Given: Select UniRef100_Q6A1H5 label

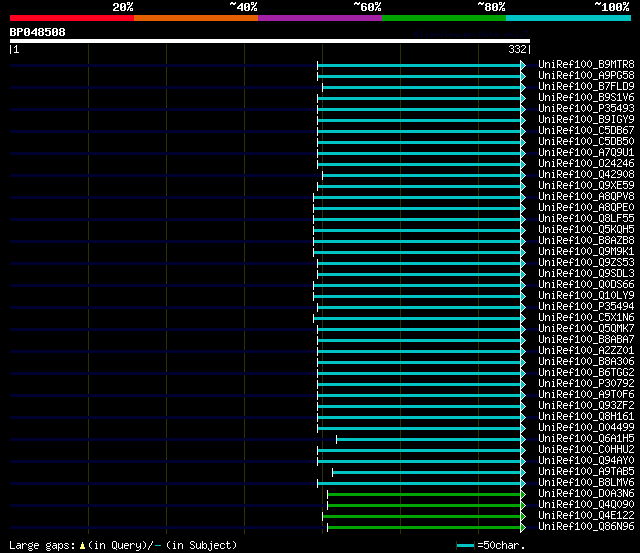Looking at the screenshot, I should tap(586, 439).
